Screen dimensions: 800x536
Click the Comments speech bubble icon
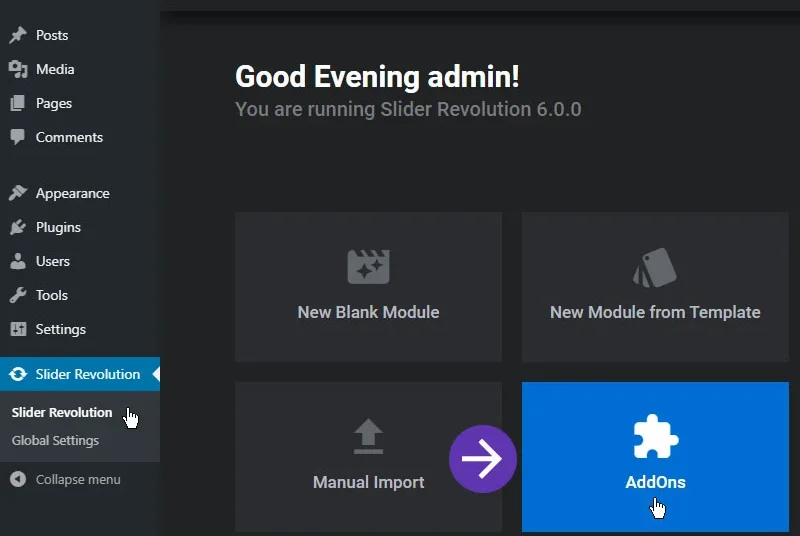coord(17,137)
